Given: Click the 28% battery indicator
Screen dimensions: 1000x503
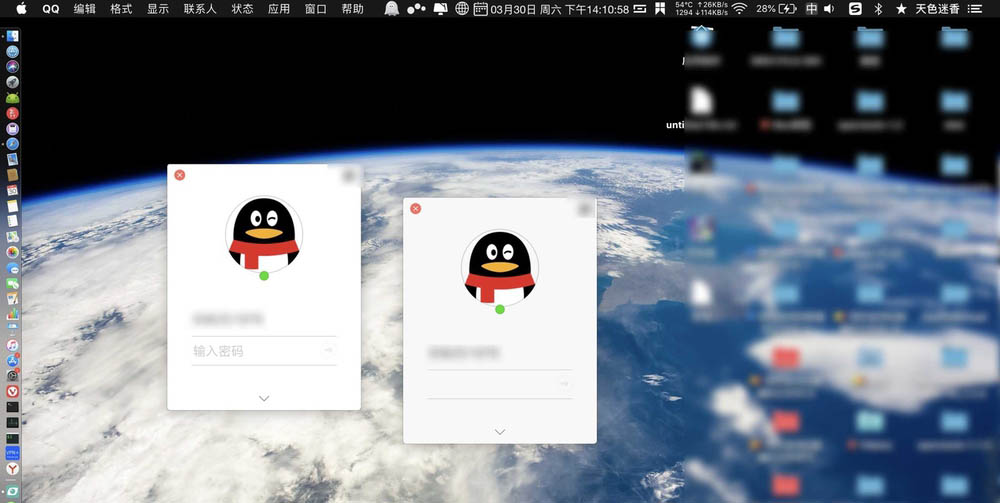Looking at the screenshot, I should tap(776, 9).
